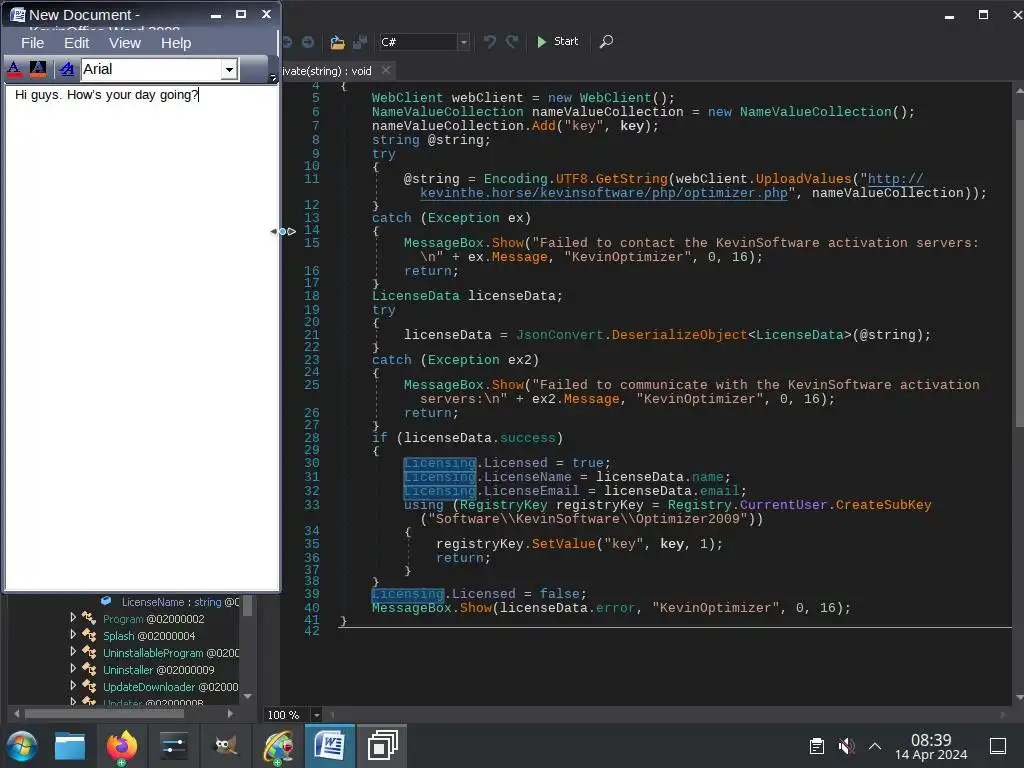
Task: Open the Arial font dropdown
Action: click(229, 69)
